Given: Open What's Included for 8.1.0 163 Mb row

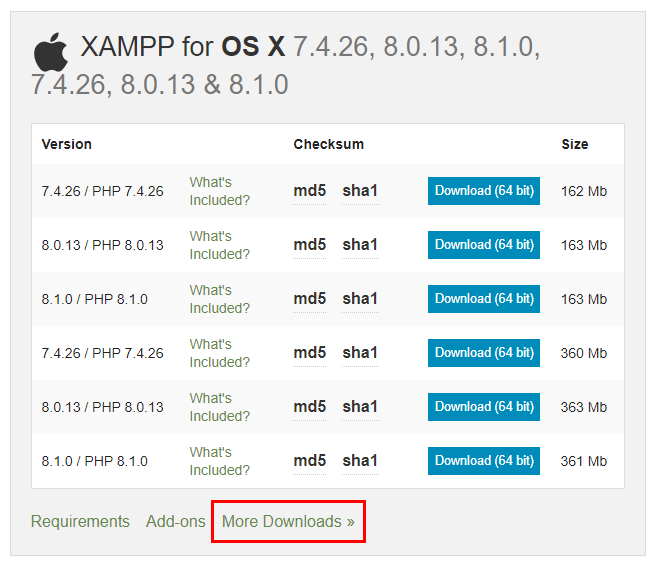Looking at the screenshot, I should pos(219,299).
